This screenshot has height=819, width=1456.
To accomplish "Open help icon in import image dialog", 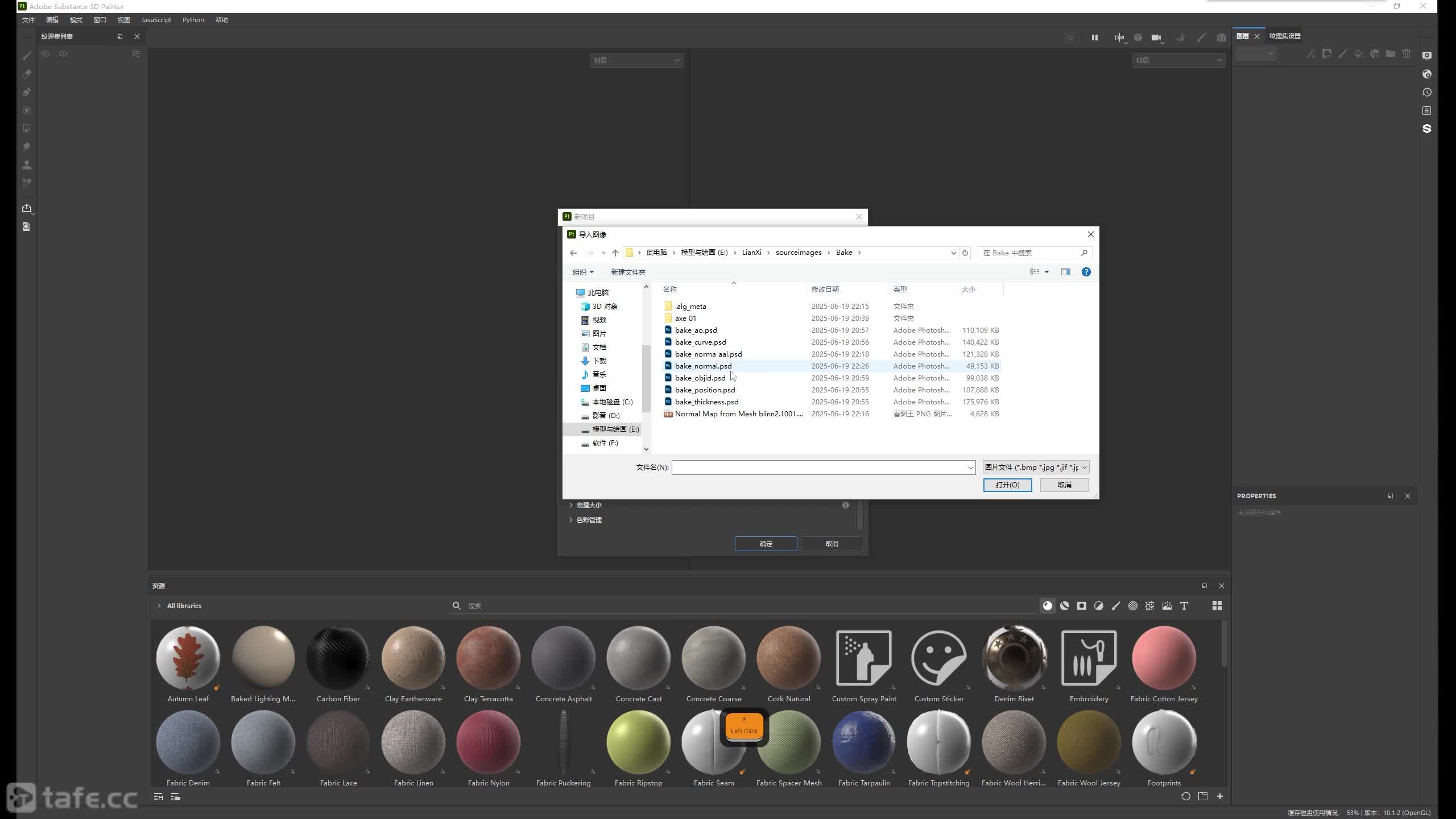I will [x=1086, y=272].
